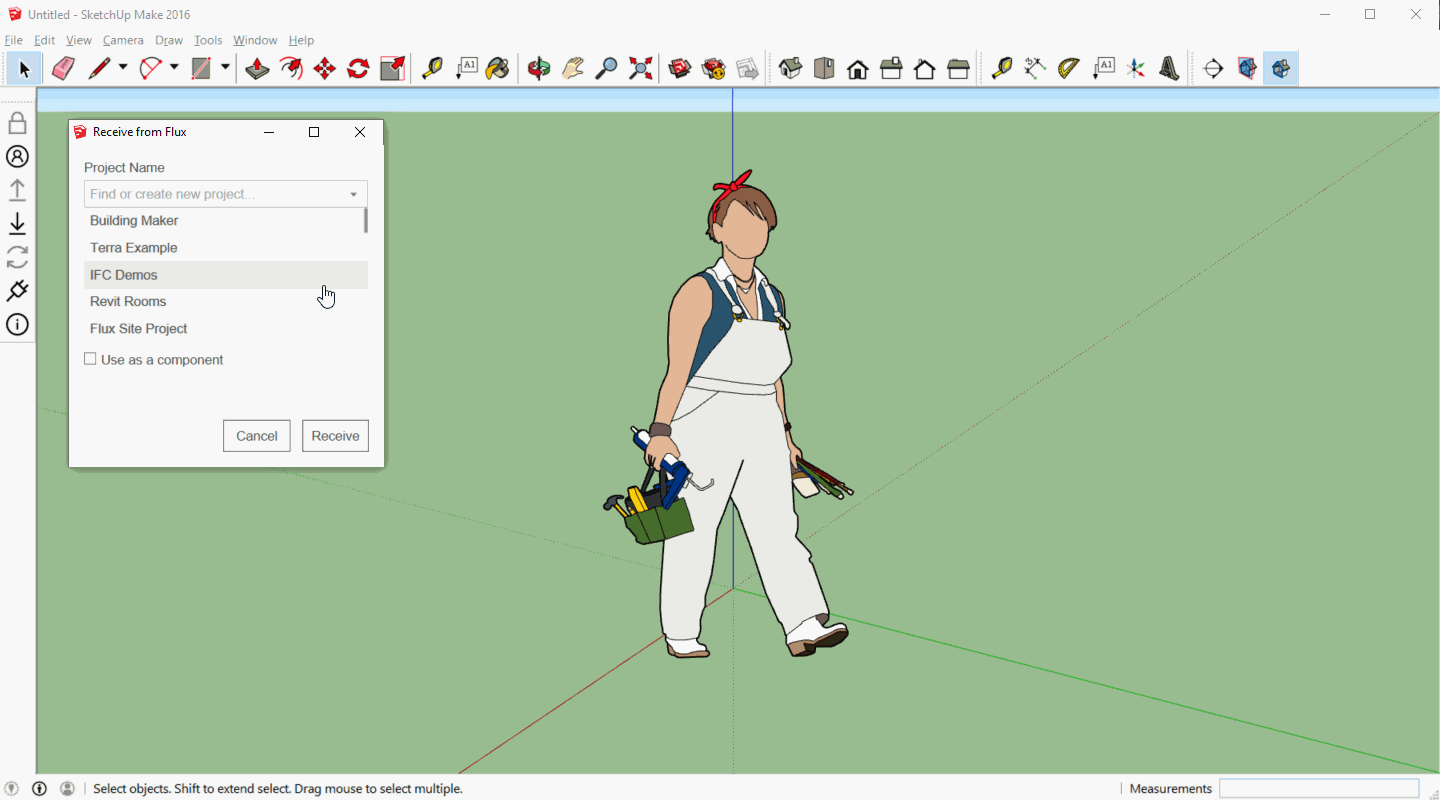
Task: Pick the Scale tool
Action: coord(393,68)
